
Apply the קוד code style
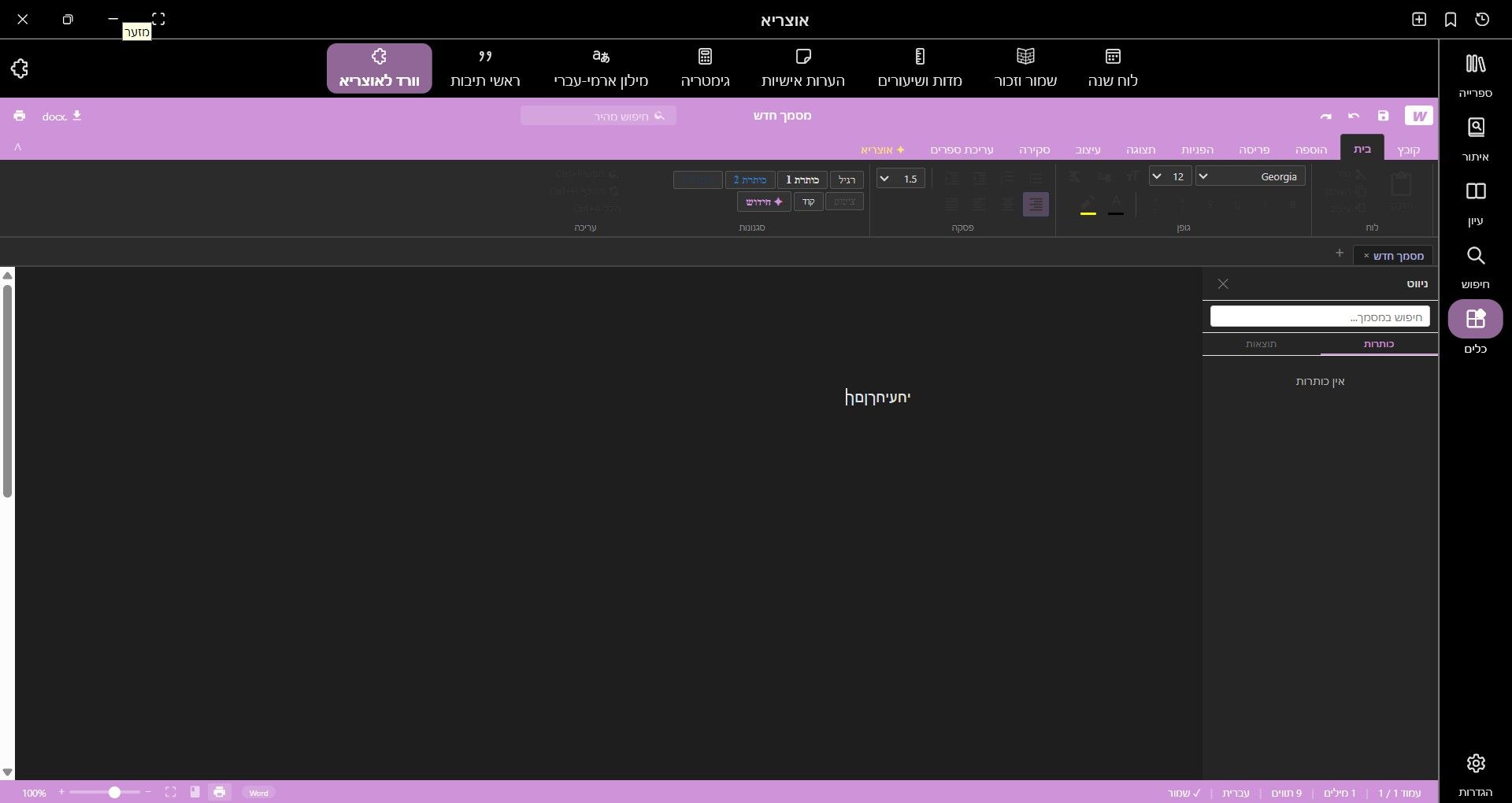coord(809,202)
